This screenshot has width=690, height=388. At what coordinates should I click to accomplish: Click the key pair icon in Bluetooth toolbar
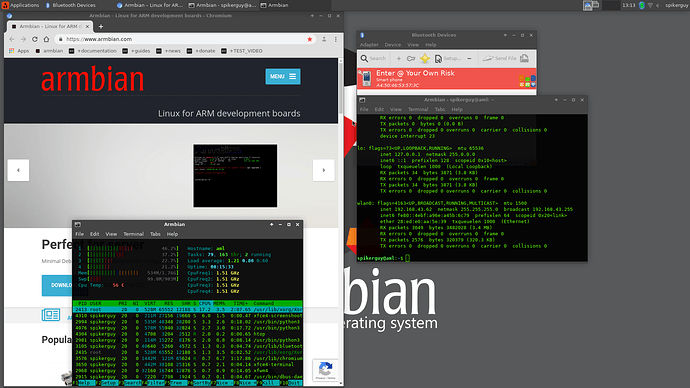click(411, 59)
